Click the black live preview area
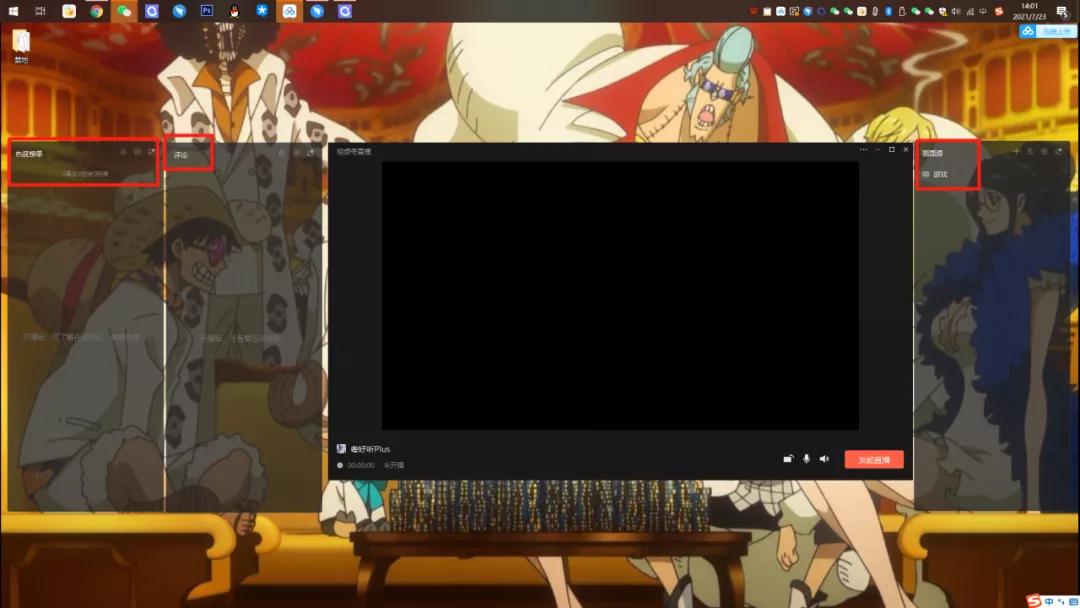 pyautogui.click(x=620, y=295)
